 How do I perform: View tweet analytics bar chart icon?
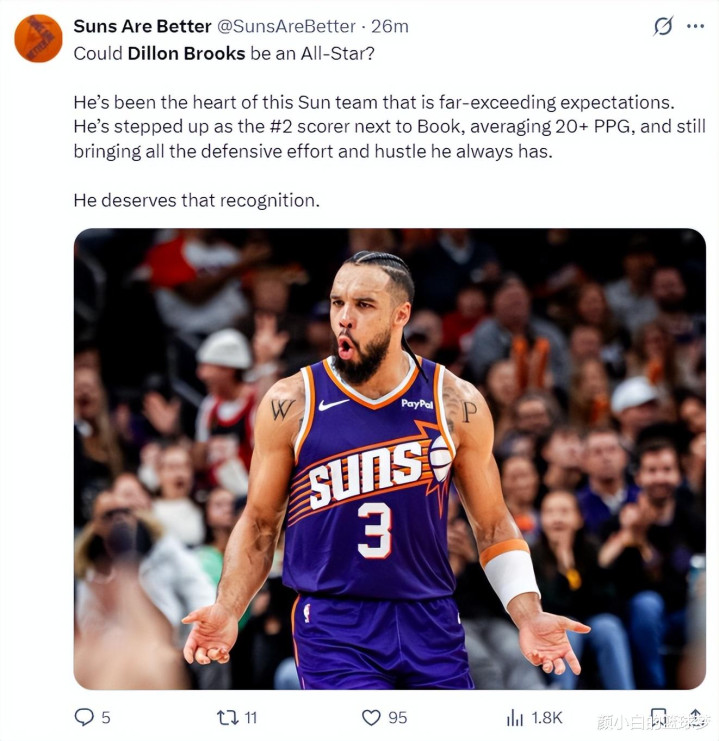[x=515, y=717]
